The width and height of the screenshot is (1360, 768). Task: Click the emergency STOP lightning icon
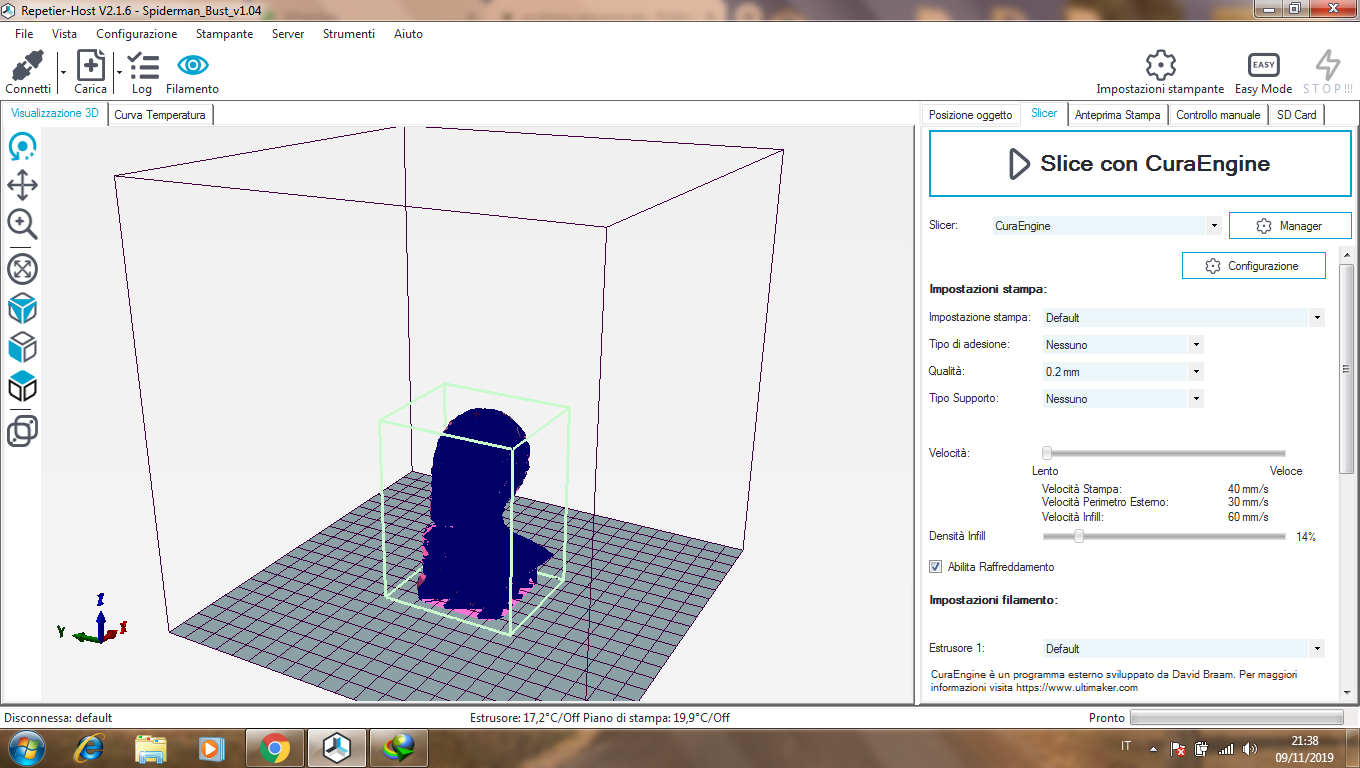coord(1328,65)
